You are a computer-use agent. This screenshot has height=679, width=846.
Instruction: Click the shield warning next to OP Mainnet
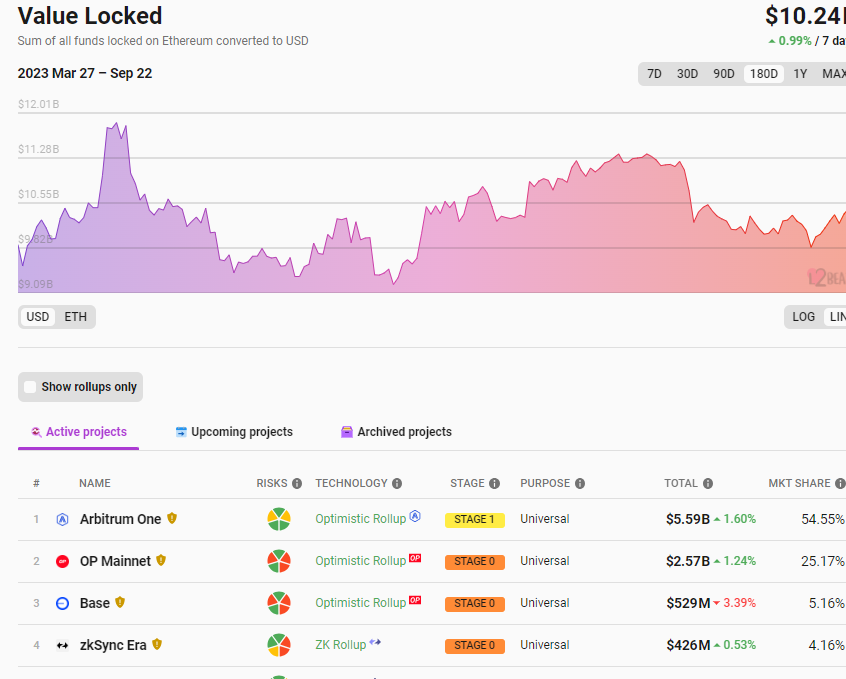[x=161, y=560]
